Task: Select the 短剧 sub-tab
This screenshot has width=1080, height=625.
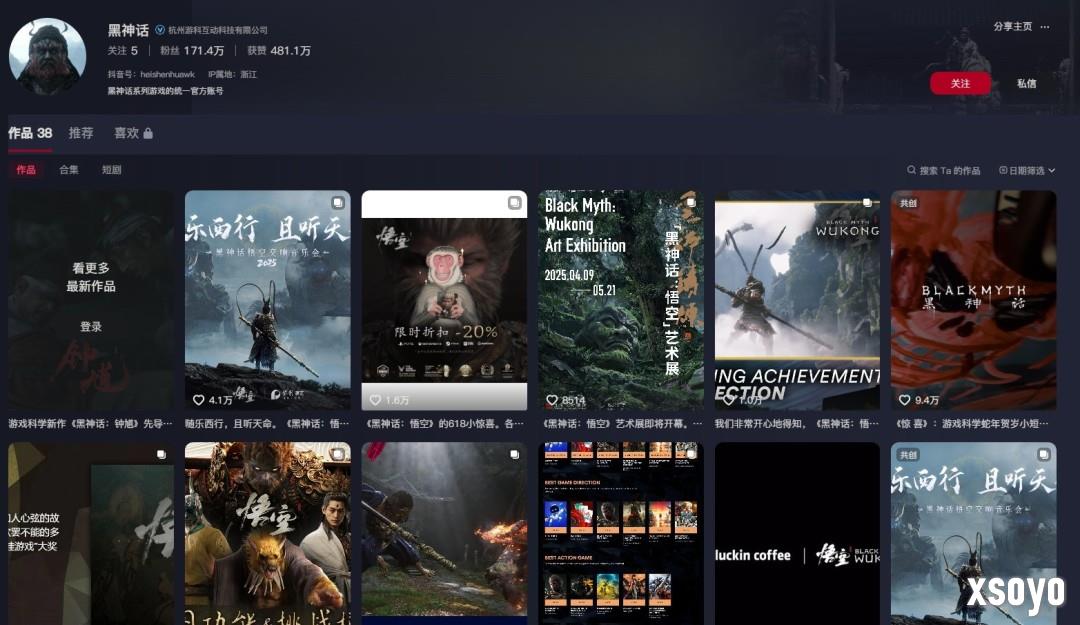Action: click(112, 170)
